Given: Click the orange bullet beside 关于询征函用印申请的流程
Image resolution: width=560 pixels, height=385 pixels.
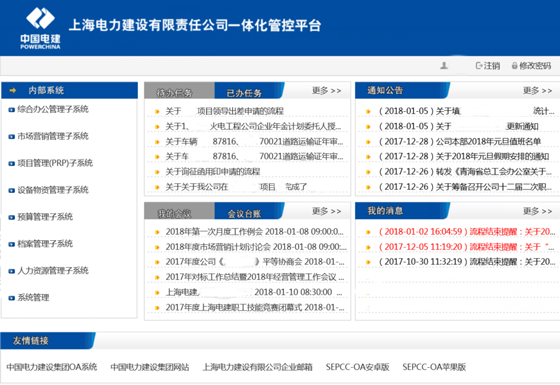Looking at the screenshot, I should (x=157, y=172).
